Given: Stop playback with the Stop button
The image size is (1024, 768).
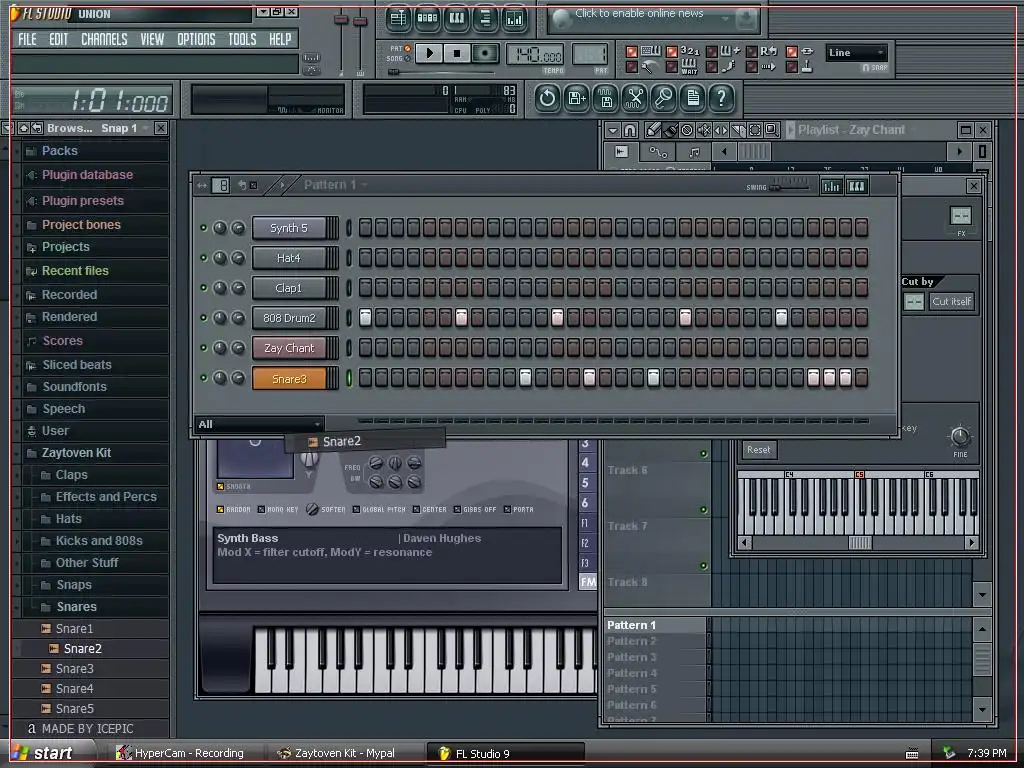Looking at the screenshot, I should click(x=457, y=53).
